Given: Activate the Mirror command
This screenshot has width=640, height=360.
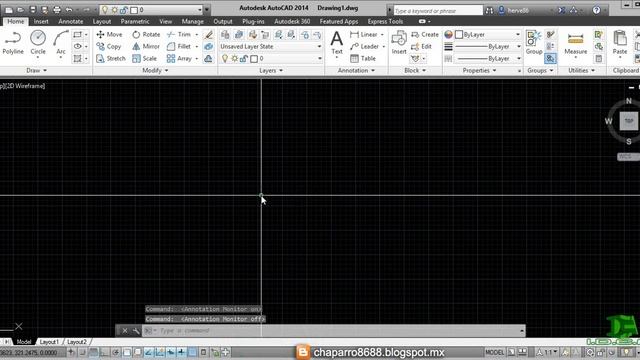Looking at the screenshot, I should point(146,47).
